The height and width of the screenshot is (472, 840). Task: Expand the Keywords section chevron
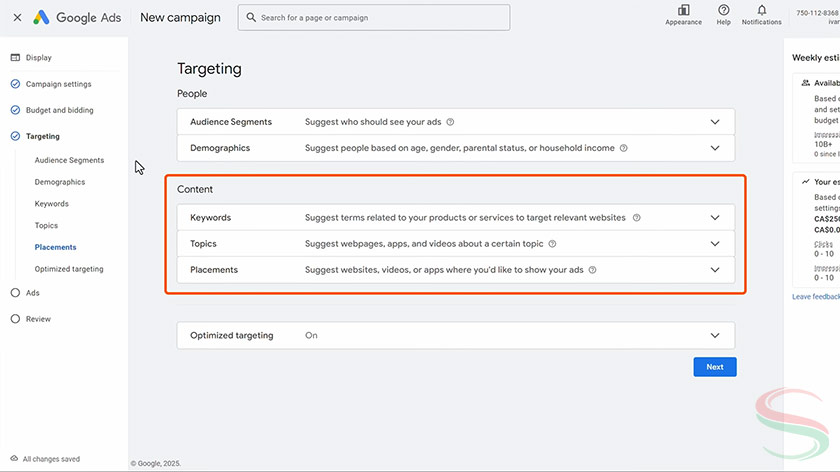tap(714, 217)
